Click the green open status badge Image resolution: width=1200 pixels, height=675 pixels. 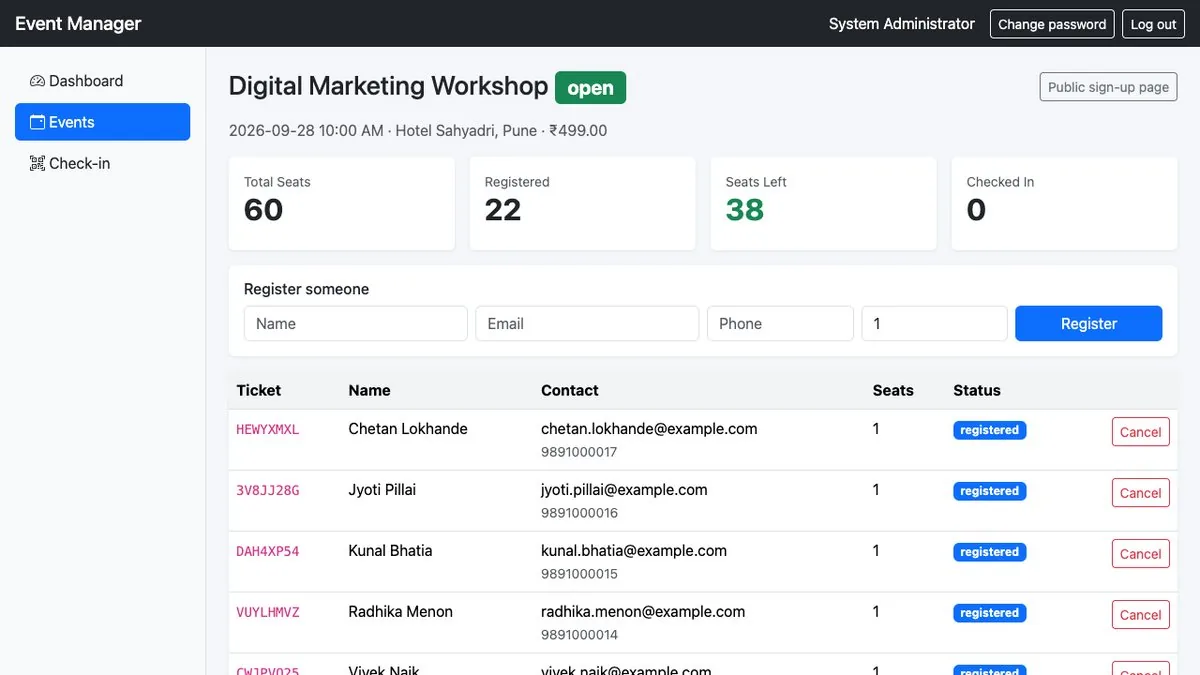pyautogui.click(x=590, y=88)
